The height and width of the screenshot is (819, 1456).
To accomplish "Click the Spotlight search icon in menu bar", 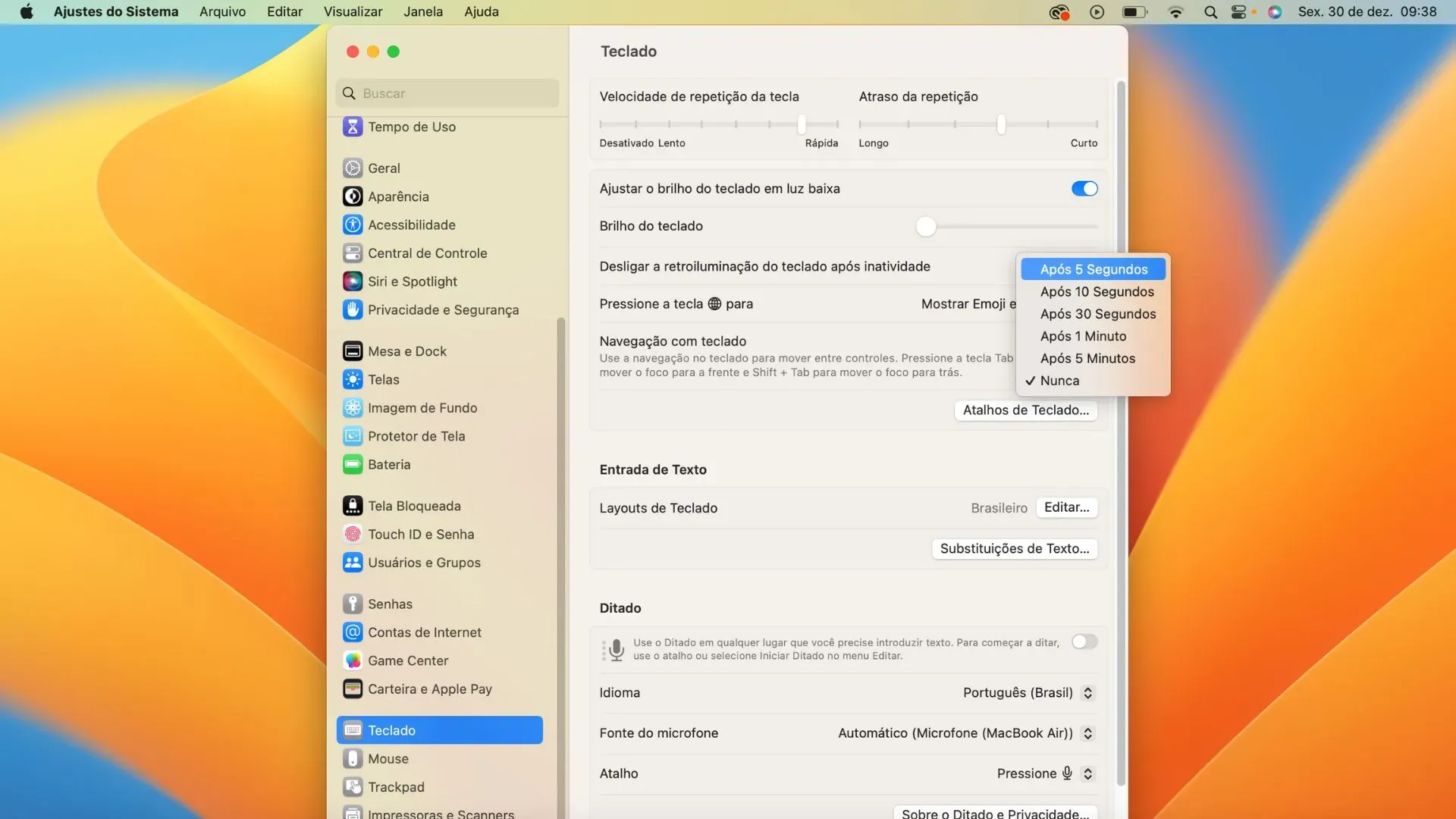I will 1210,11.
